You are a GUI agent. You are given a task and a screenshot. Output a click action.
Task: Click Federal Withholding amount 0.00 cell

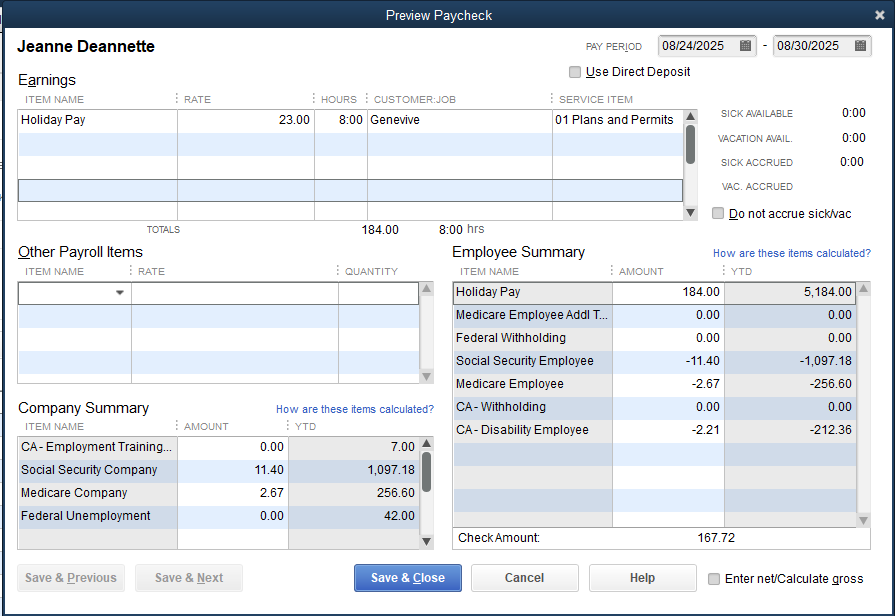pyautogui.click(x=668, y=338)
